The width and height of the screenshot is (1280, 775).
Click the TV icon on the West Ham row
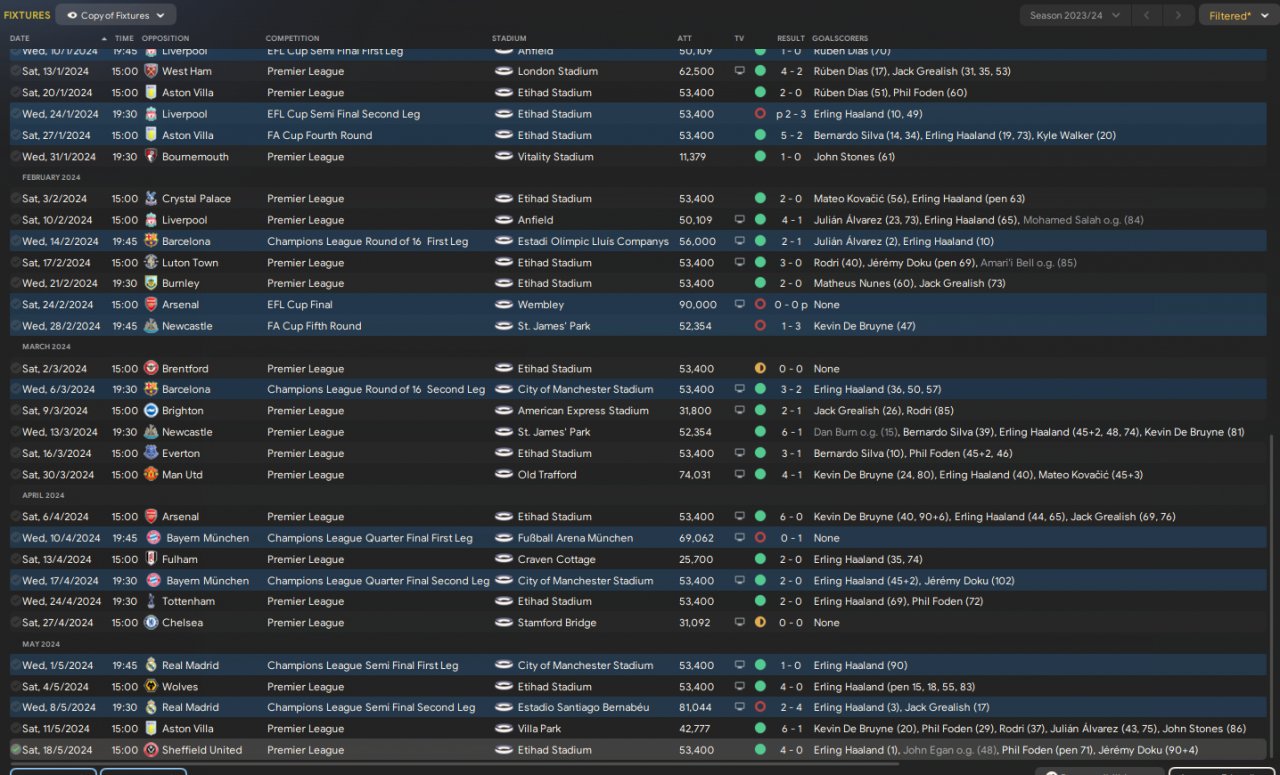tap(739, 71)
